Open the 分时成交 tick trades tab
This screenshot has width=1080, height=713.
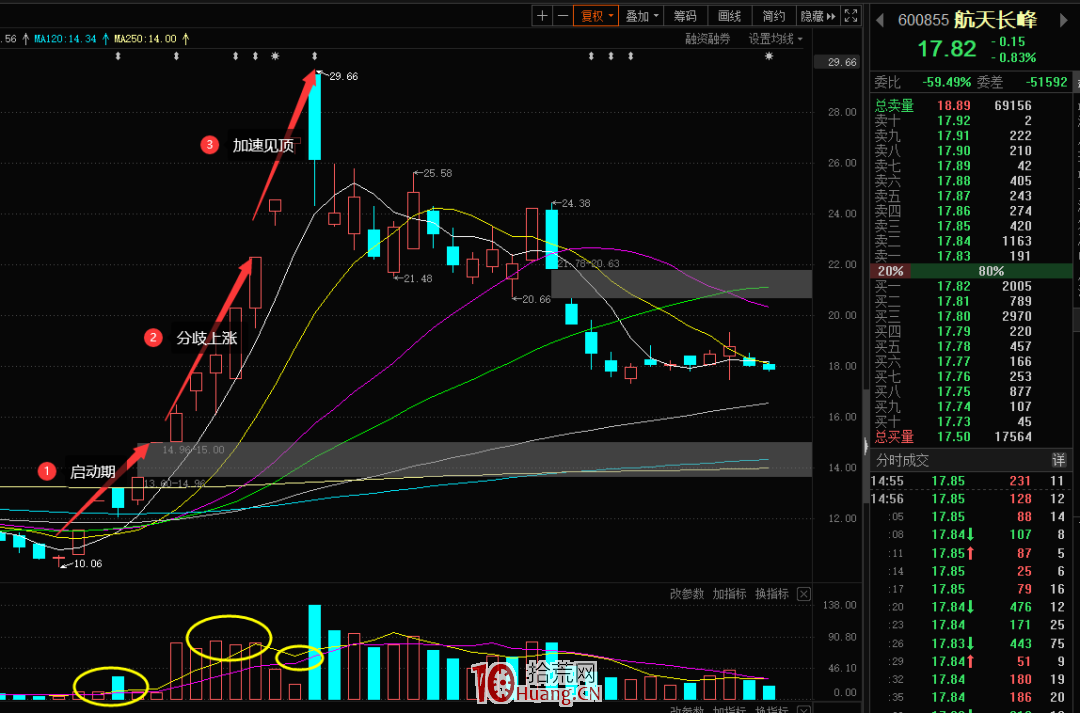[902, 460]
